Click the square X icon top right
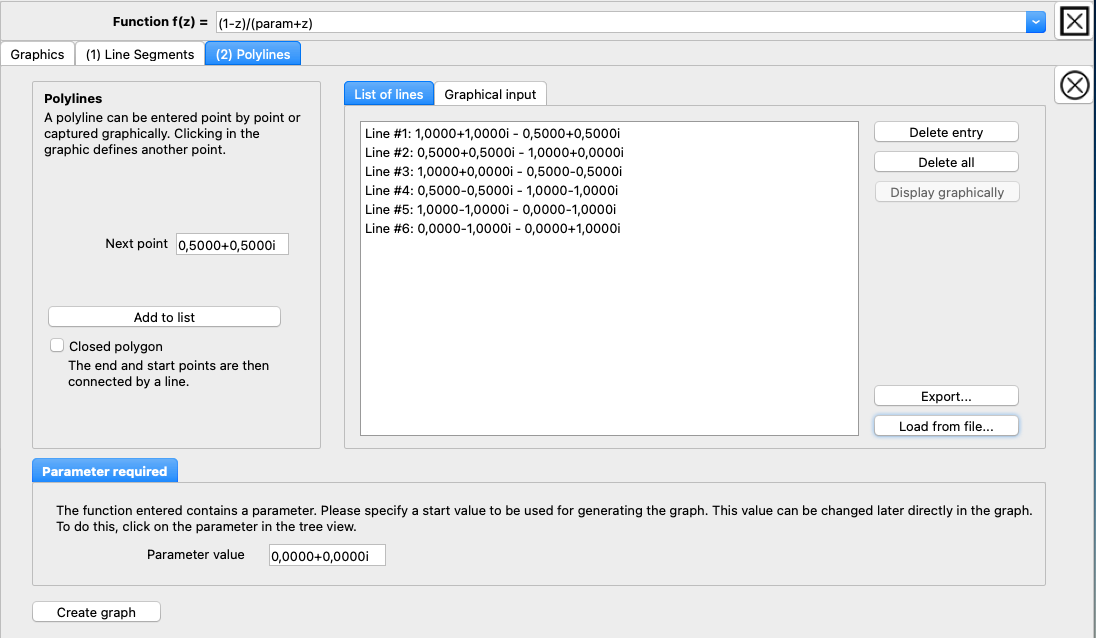 tap(1074, 21)
